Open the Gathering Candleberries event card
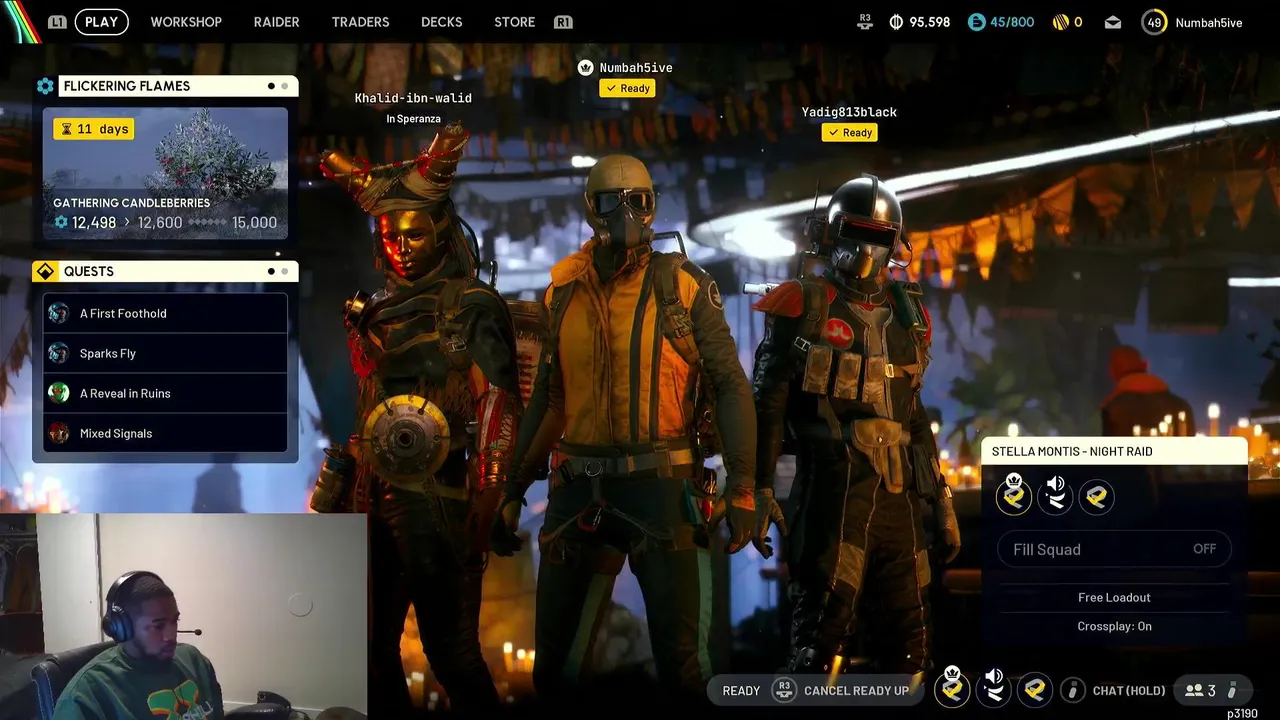The height and width of the screenshot is (720, 1280). [x=165, y=173]
